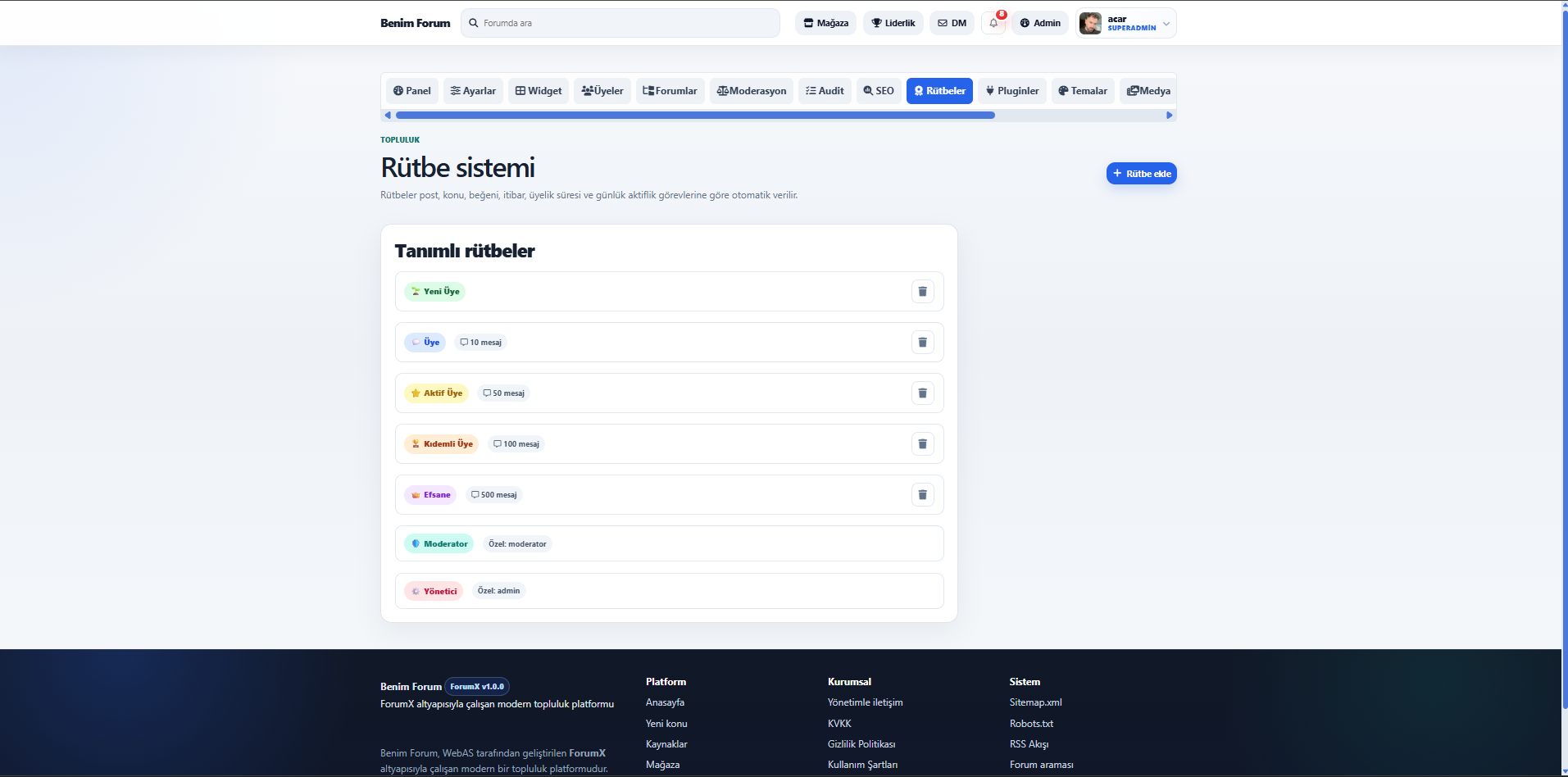1568x777 pixels.
Task: Click the search magnifier icon
Action: [x=474, y=23]
